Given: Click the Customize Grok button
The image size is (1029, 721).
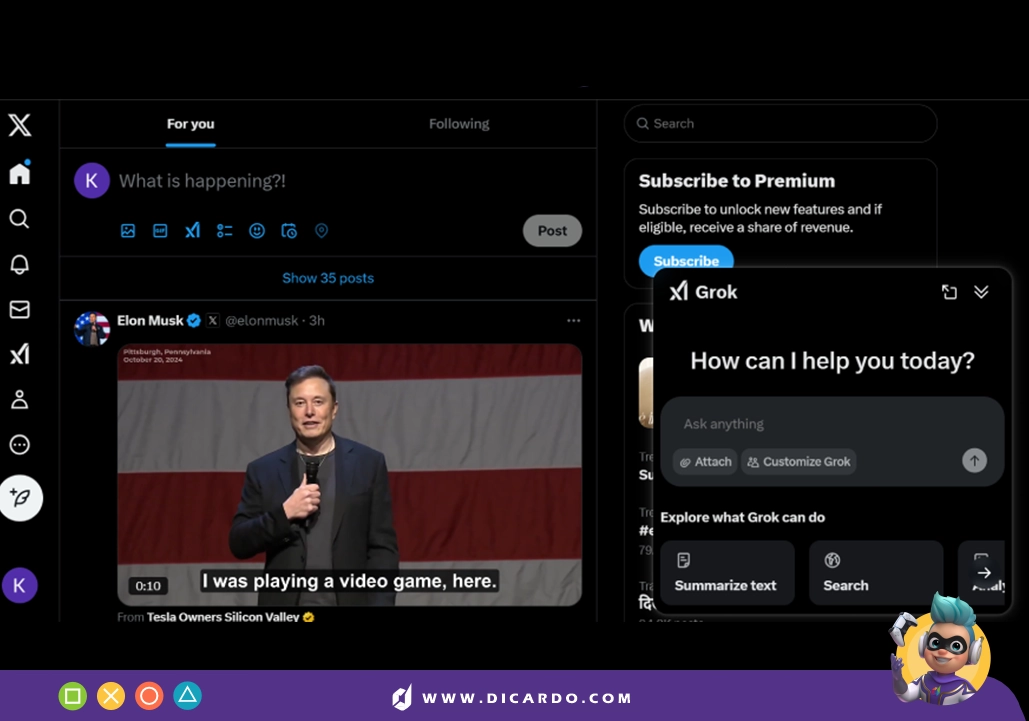Looking at the screenshot, I should pyautogui.click(x=799, y=462).
